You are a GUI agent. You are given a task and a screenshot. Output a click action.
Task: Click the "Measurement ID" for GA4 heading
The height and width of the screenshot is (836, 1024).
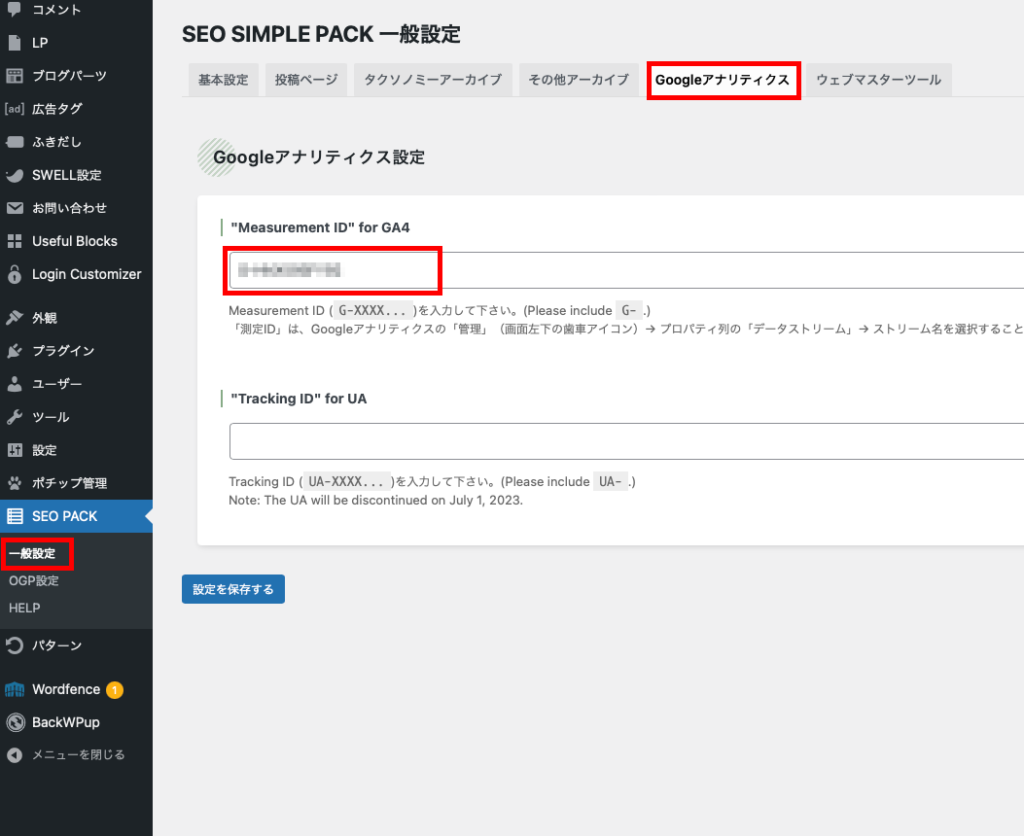point(320,227)
